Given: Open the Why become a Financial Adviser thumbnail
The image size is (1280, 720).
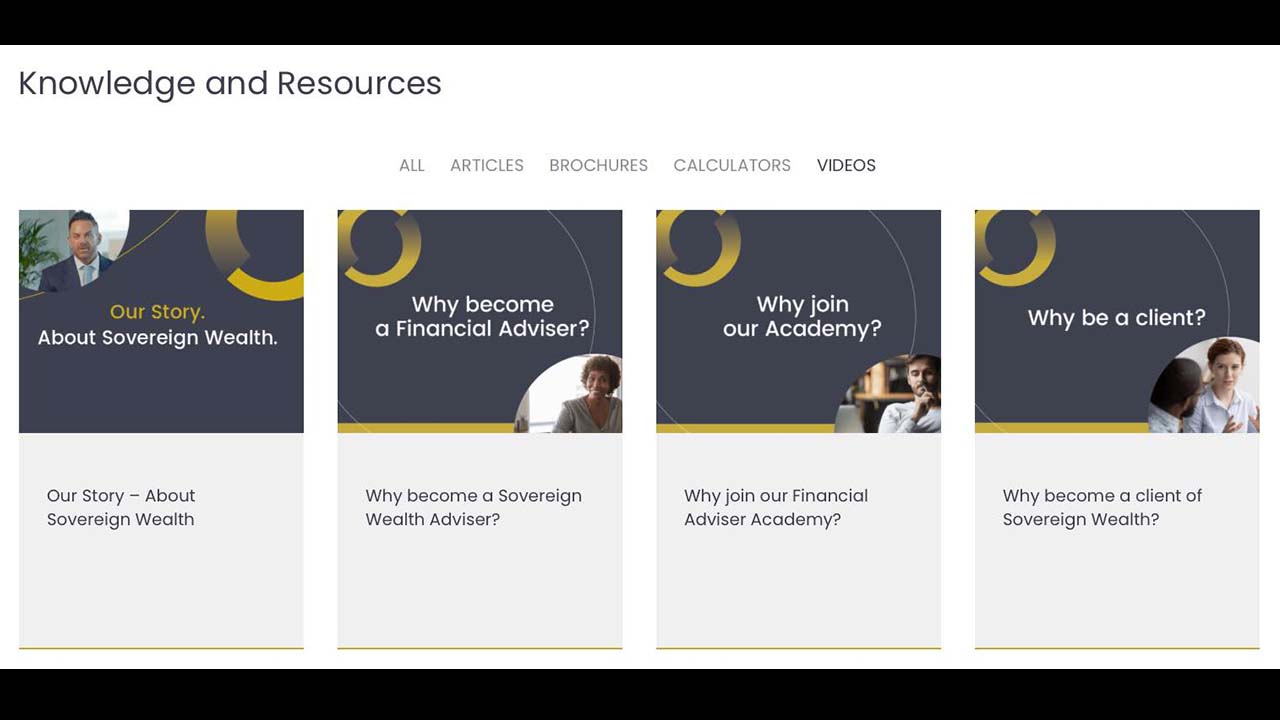Looking at the screenshot, I should pos(480,321).
